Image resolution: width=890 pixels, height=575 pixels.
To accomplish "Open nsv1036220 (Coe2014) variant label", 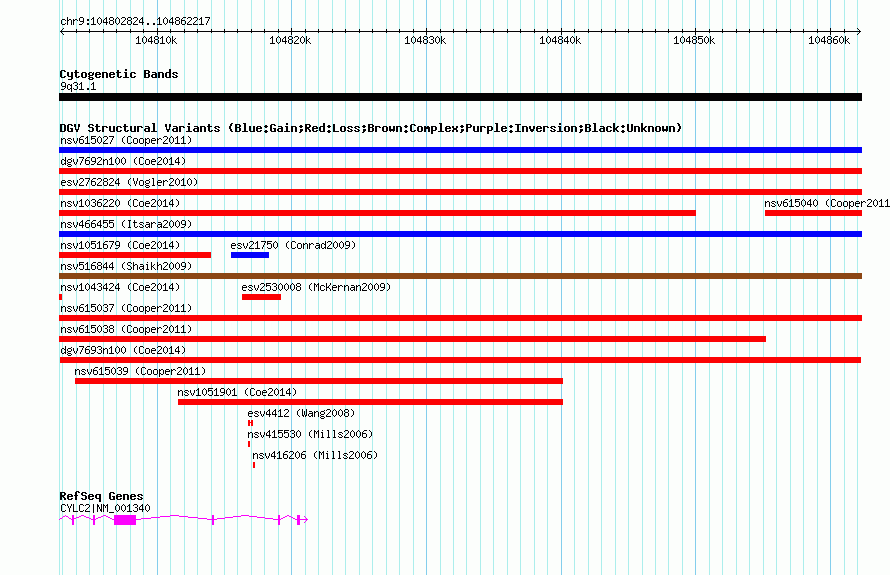I will click(120, 203).
